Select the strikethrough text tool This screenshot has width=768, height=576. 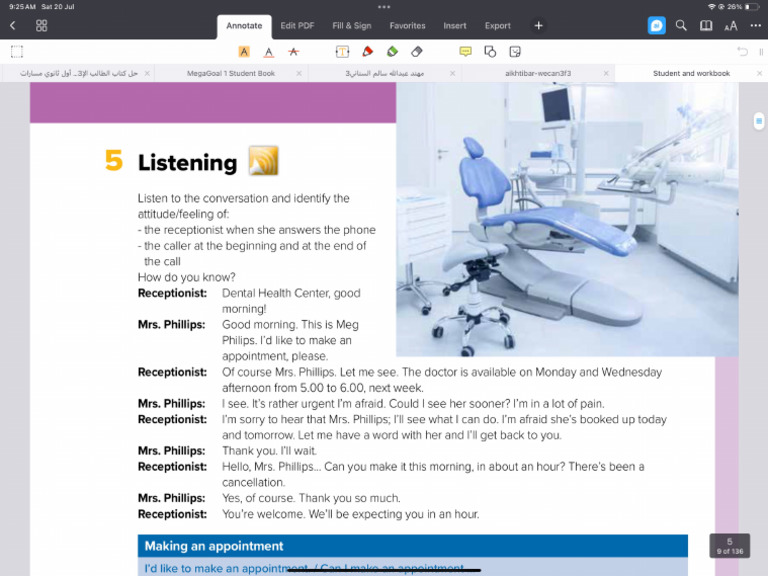point(293,51)
